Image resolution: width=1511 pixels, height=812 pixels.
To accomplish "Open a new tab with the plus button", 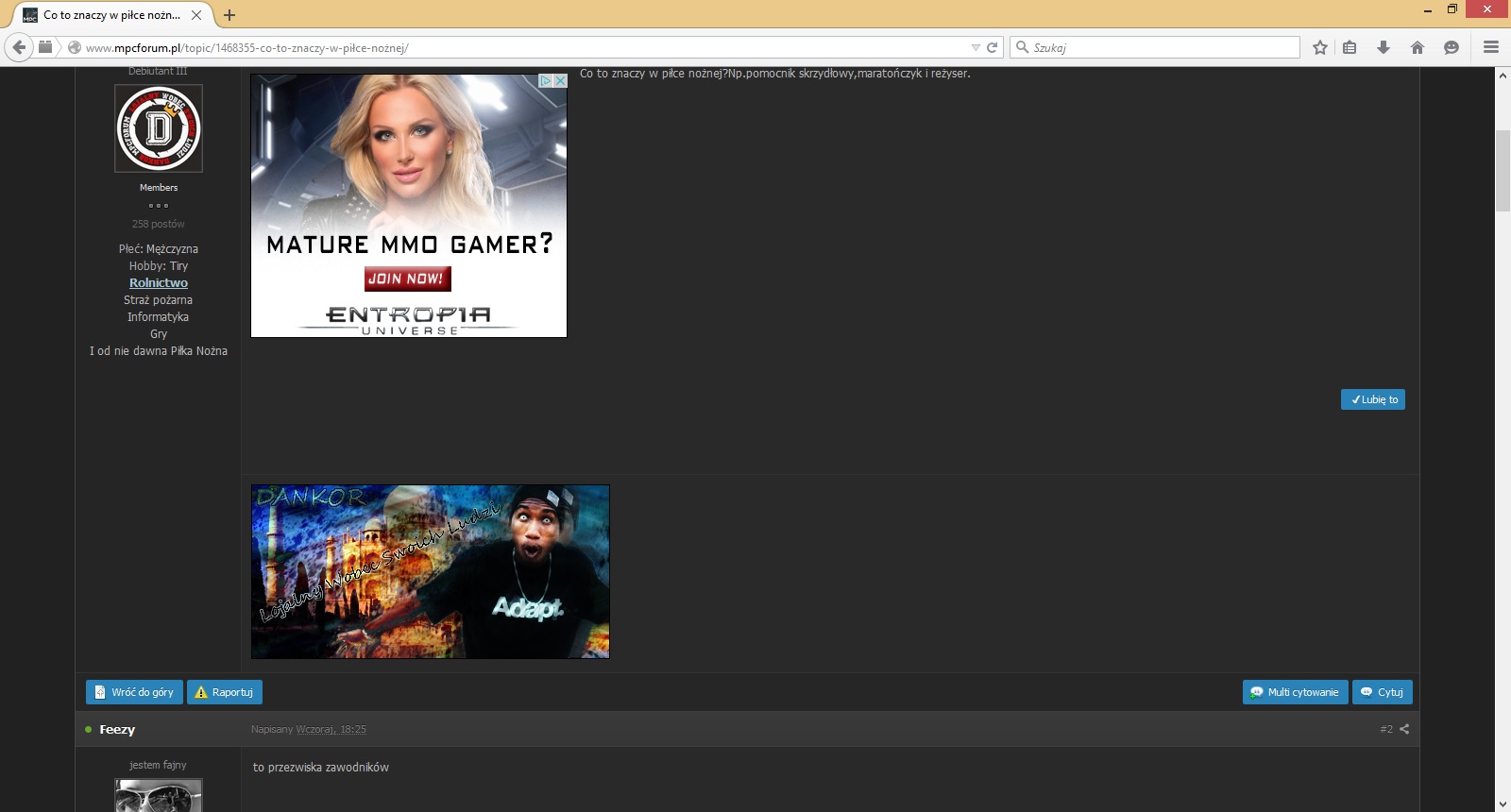I will click(229, 15).
